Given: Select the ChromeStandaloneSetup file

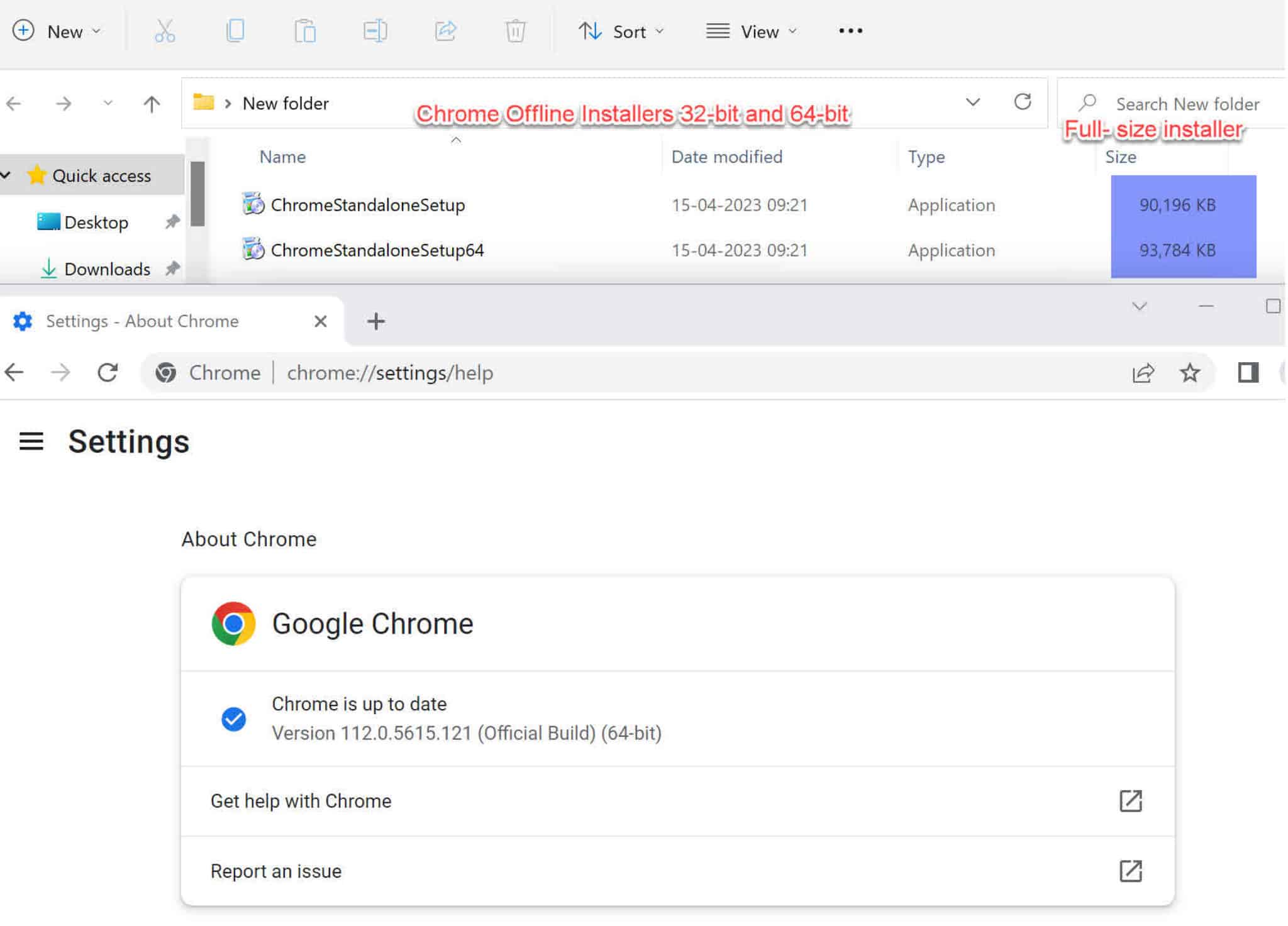Looking at the screenshot, I should [368, 205].
